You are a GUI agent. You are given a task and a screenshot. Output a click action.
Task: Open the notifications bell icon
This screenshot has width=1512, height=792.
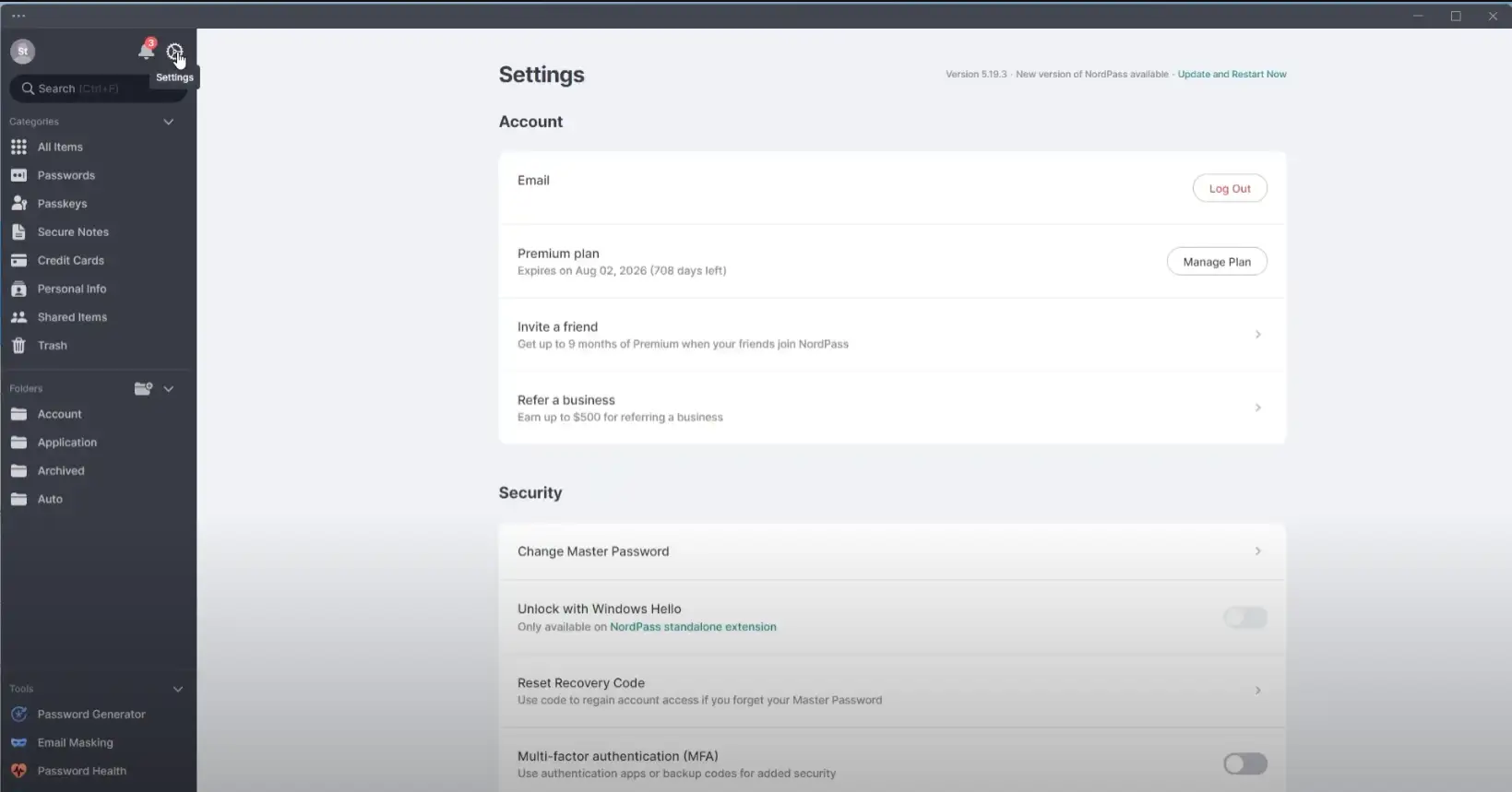tap(146, 52)
